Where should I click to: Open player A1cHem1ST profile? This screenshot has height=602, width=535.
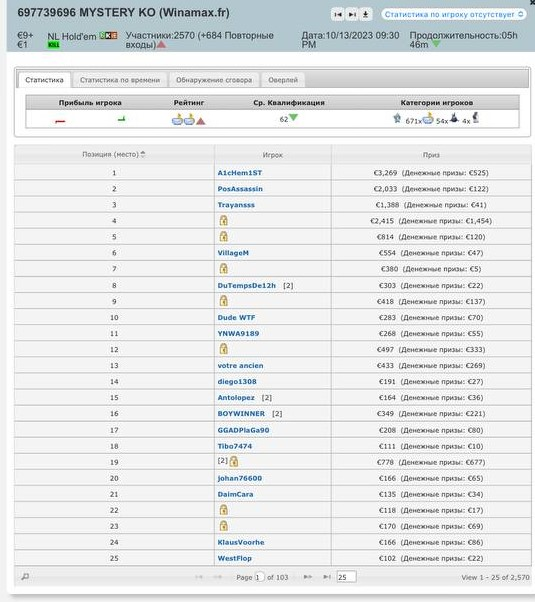coord(240,173)
